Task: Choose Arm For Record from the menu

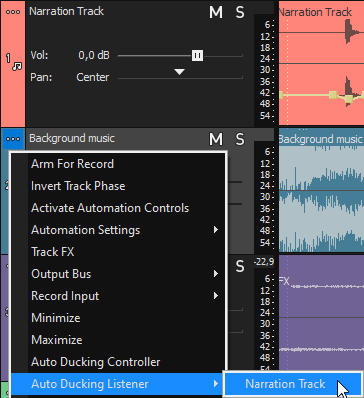Action: coord(123,164)
